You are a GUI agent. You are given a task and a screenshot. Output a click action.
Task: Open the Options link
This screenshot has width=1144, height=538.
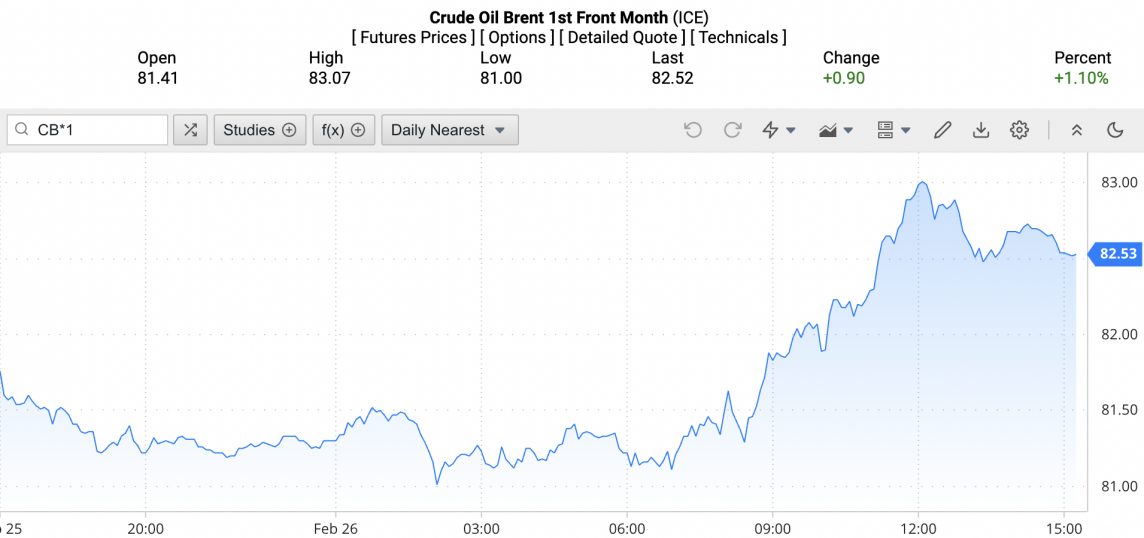[x=518, y=37]
